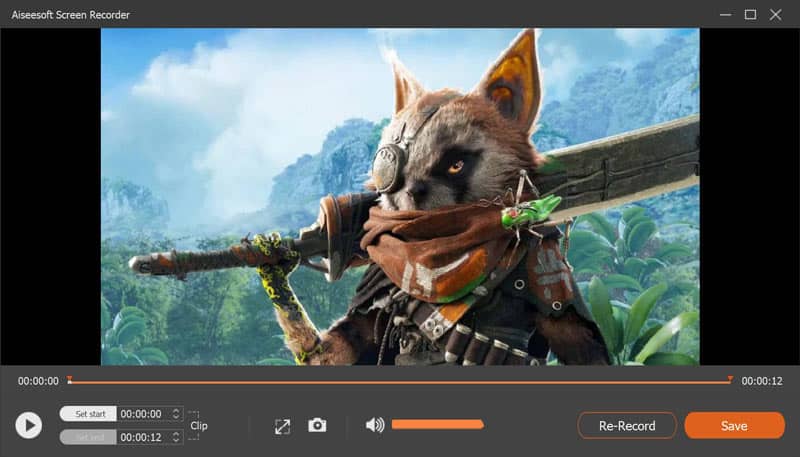Enter fullscreen with the expand arrows icon
Viewport: 800px width, 457px height.
[282, 426]
